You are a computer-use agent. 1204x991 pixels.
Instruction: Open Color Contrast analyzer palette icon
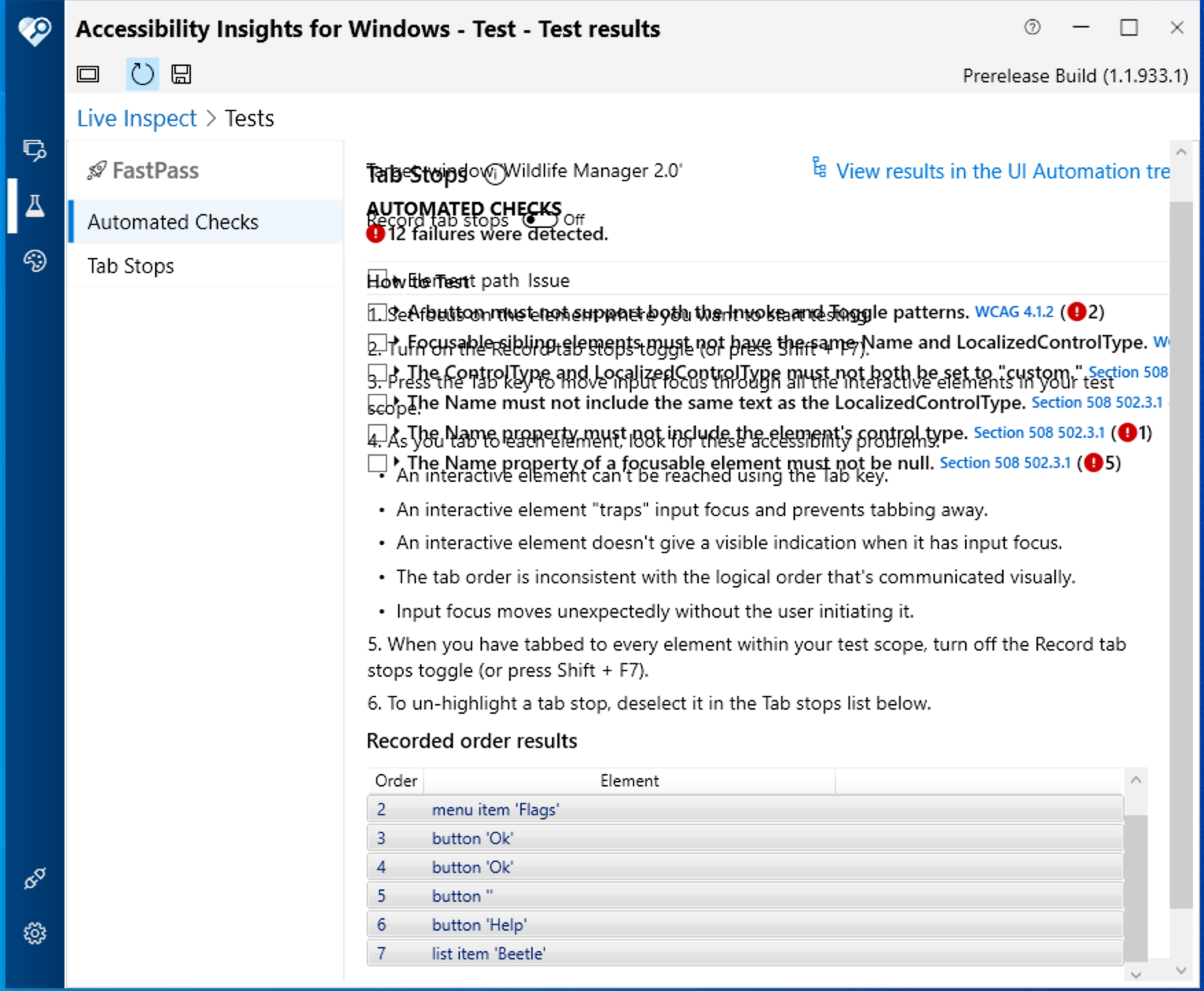pos(34,261)
